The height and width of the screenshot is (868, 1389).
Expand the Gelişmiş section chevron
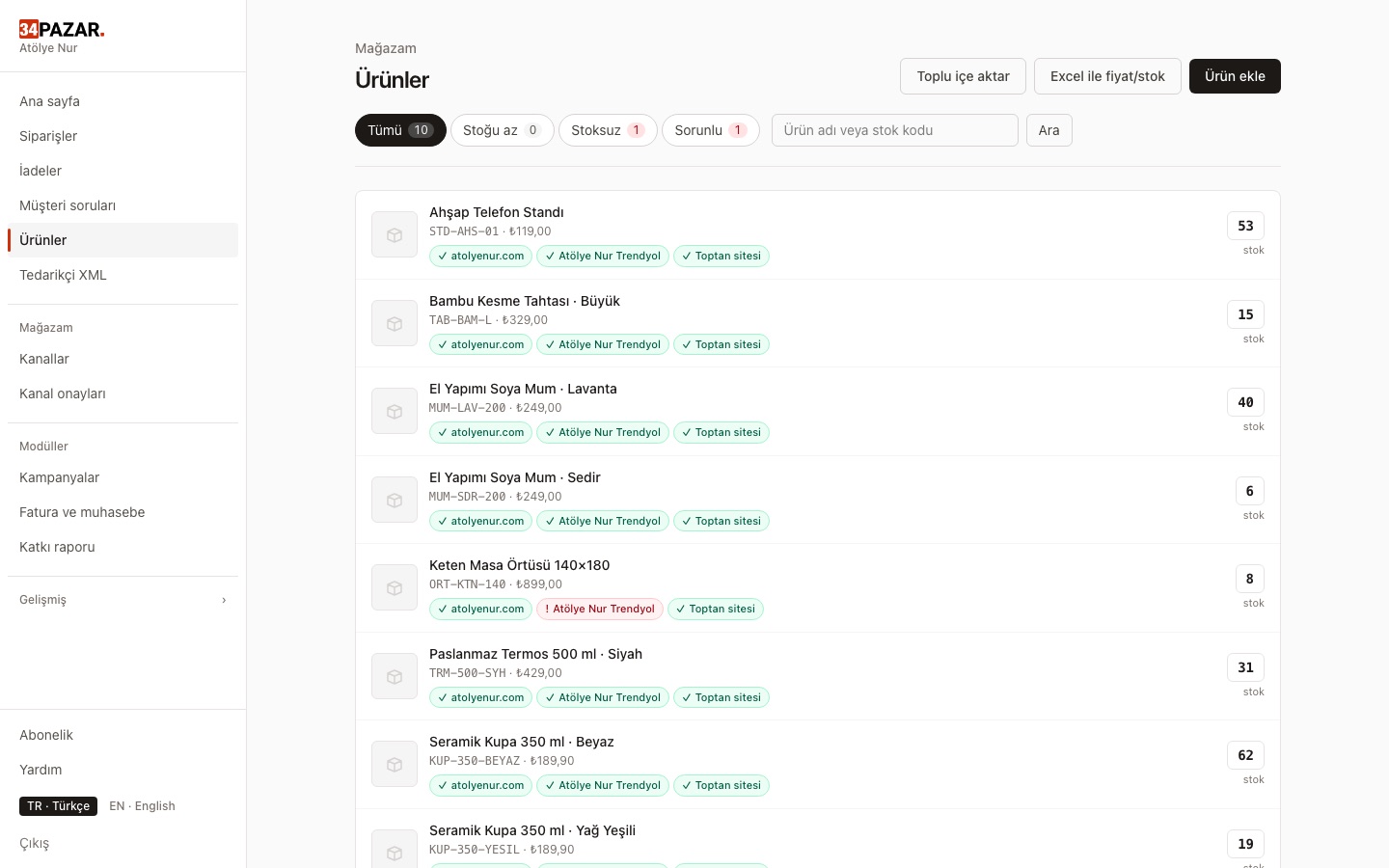click(x=224, y=600)
